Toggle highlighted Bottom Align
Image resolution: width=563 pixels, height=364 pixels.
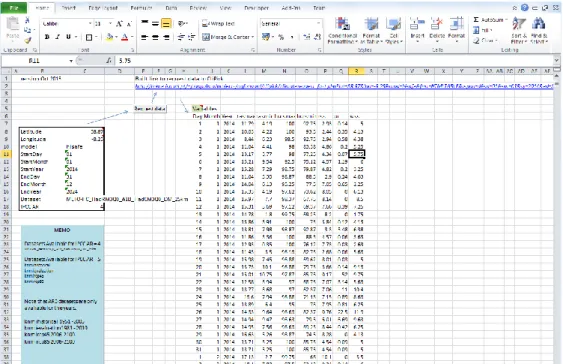(x=166, y=24)
